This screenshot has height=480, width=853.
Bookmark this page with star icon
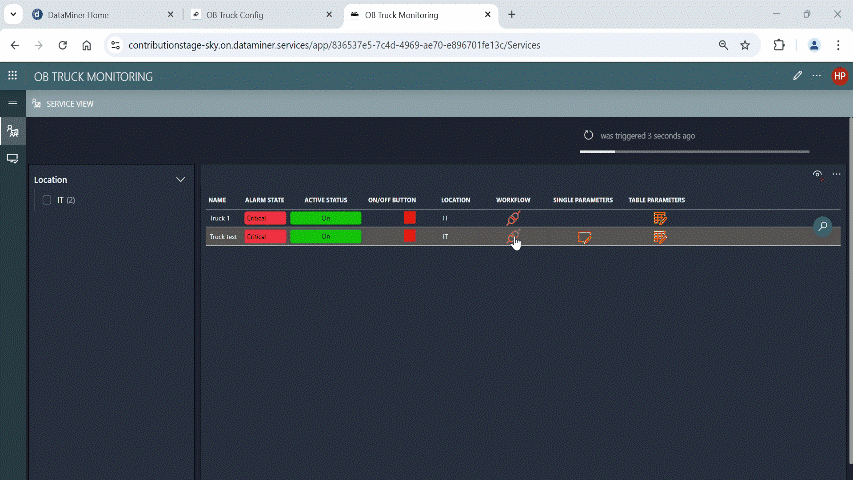pos(745,45)
